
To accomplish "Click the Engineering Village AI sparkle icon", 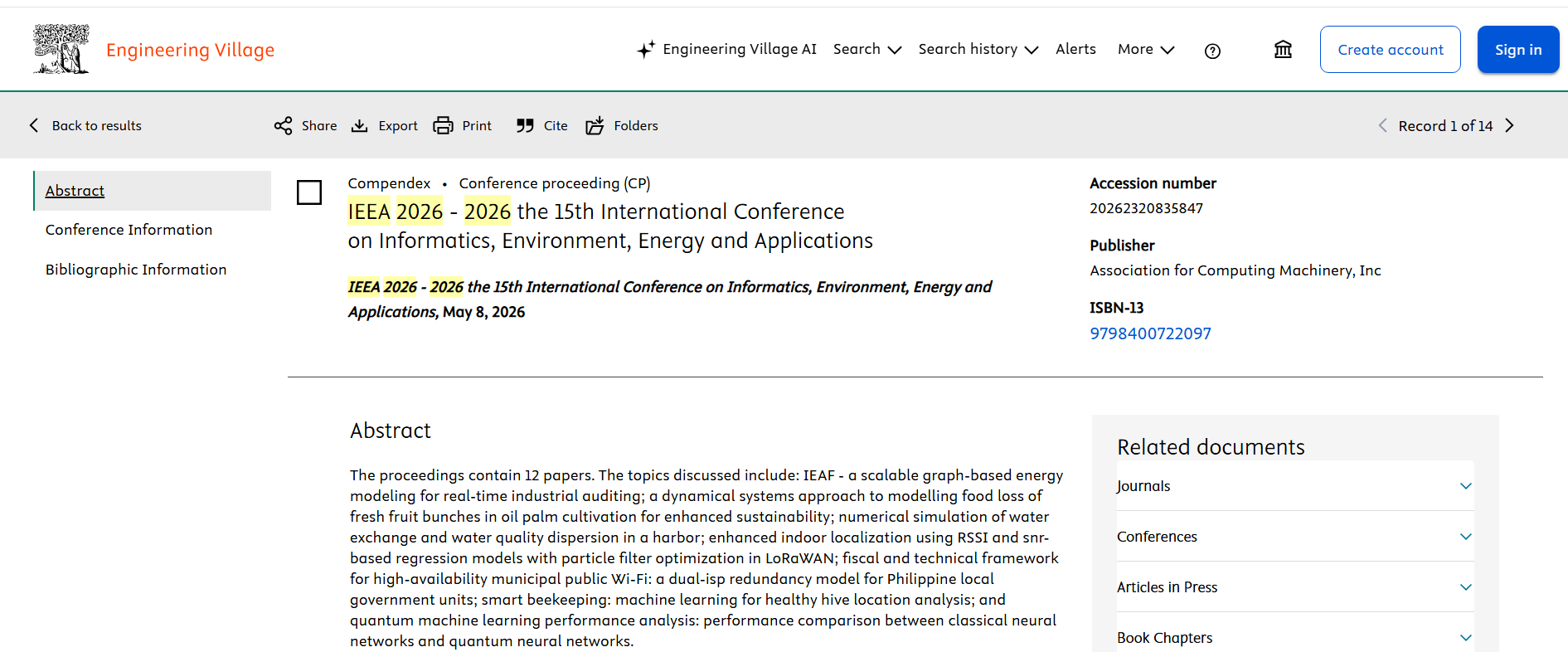I will coord(646,50).
